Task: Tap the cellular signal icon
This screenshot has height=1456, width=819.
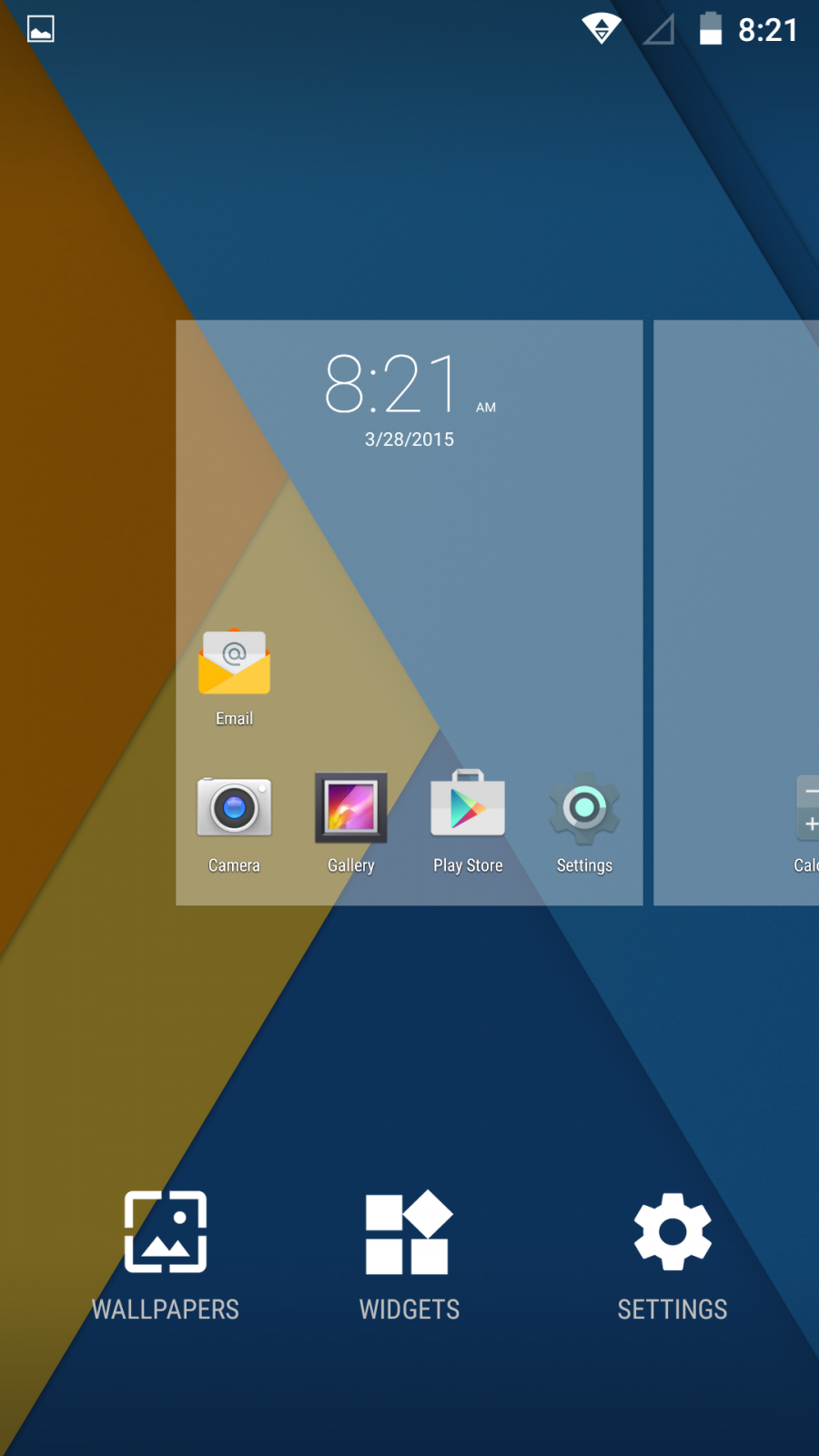Action: click(x=659, y=29)
